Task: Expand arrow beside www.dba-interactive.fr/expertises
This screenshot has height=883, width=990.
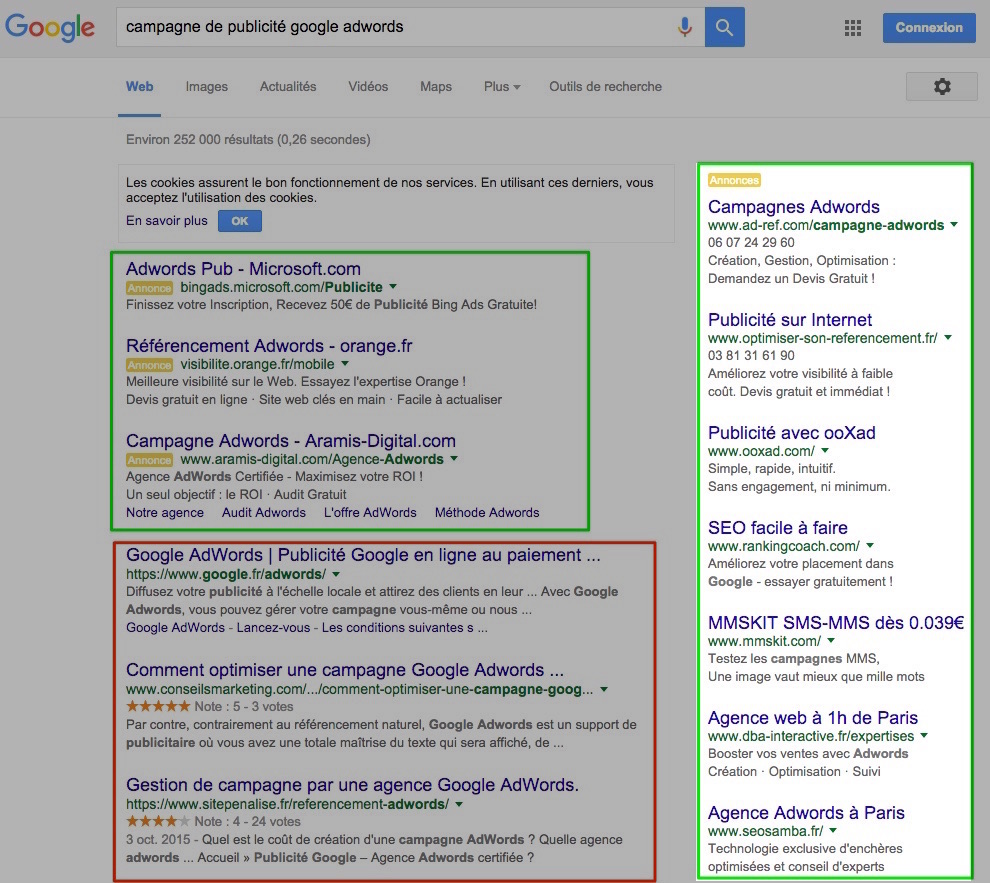Action: click(924, 735)
